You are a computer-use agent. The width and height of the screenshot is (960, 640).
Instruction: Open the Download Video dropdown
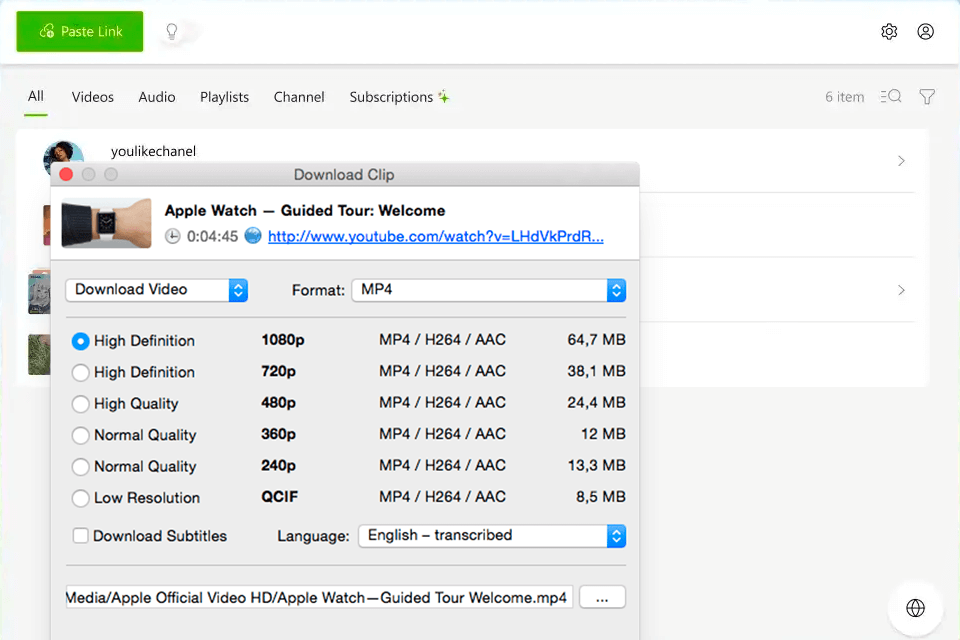(x=156, y=290)
